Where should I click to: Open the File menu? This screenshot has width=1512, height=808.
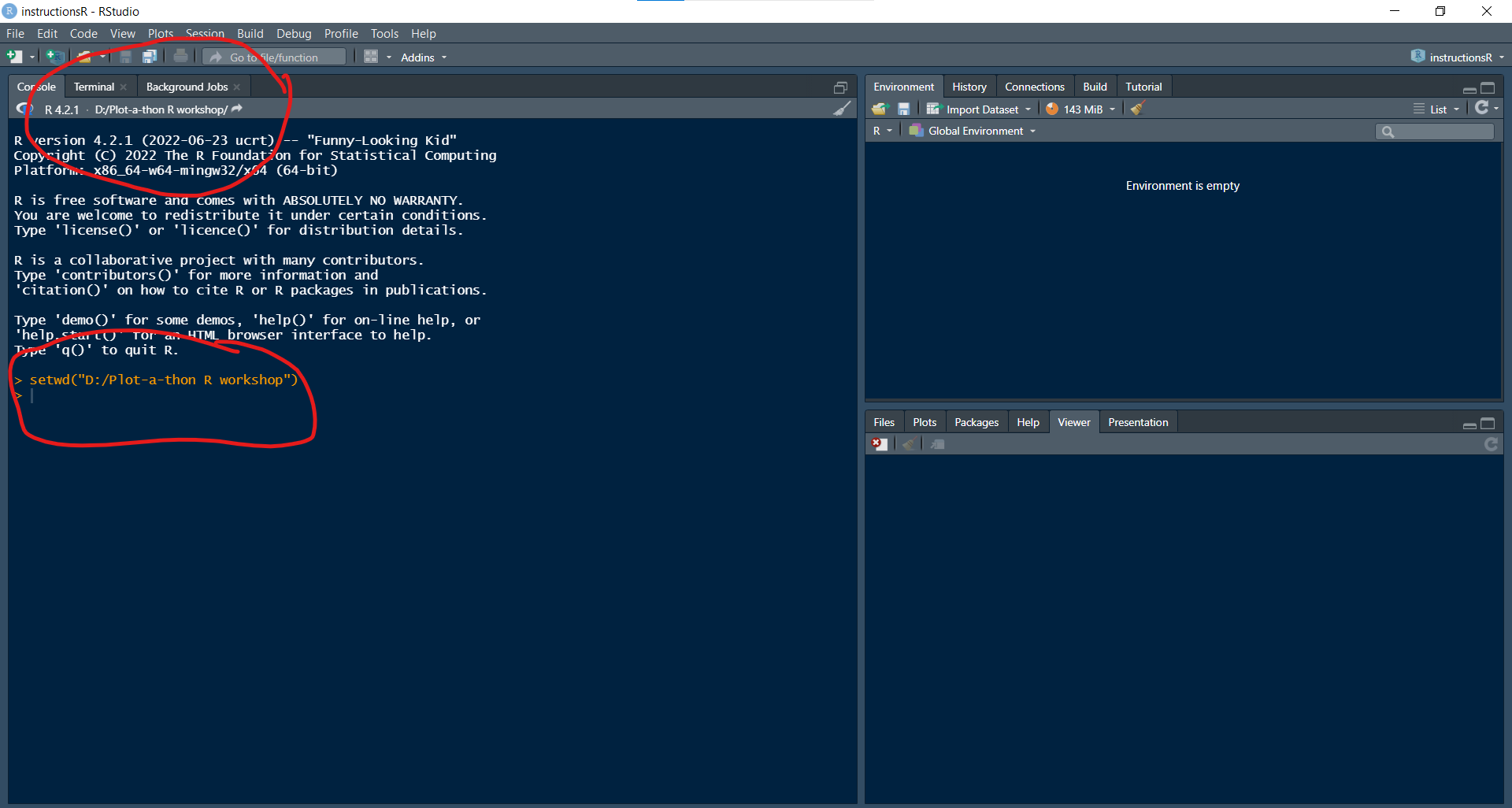click(x=15, y=34)
